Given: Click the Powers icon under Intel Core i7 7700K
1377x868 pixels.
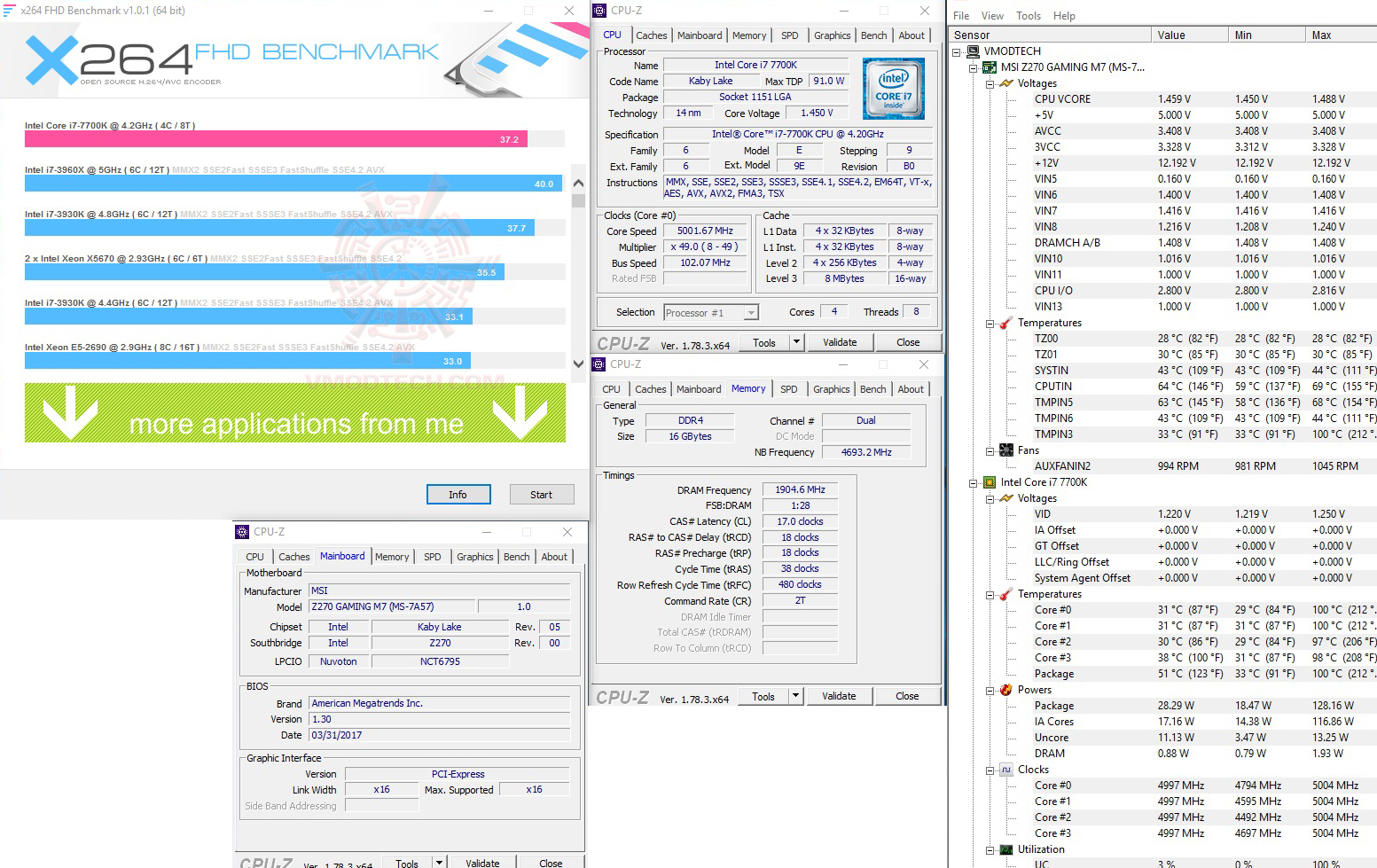Looking at the screenshot, I should [1005, 689].
